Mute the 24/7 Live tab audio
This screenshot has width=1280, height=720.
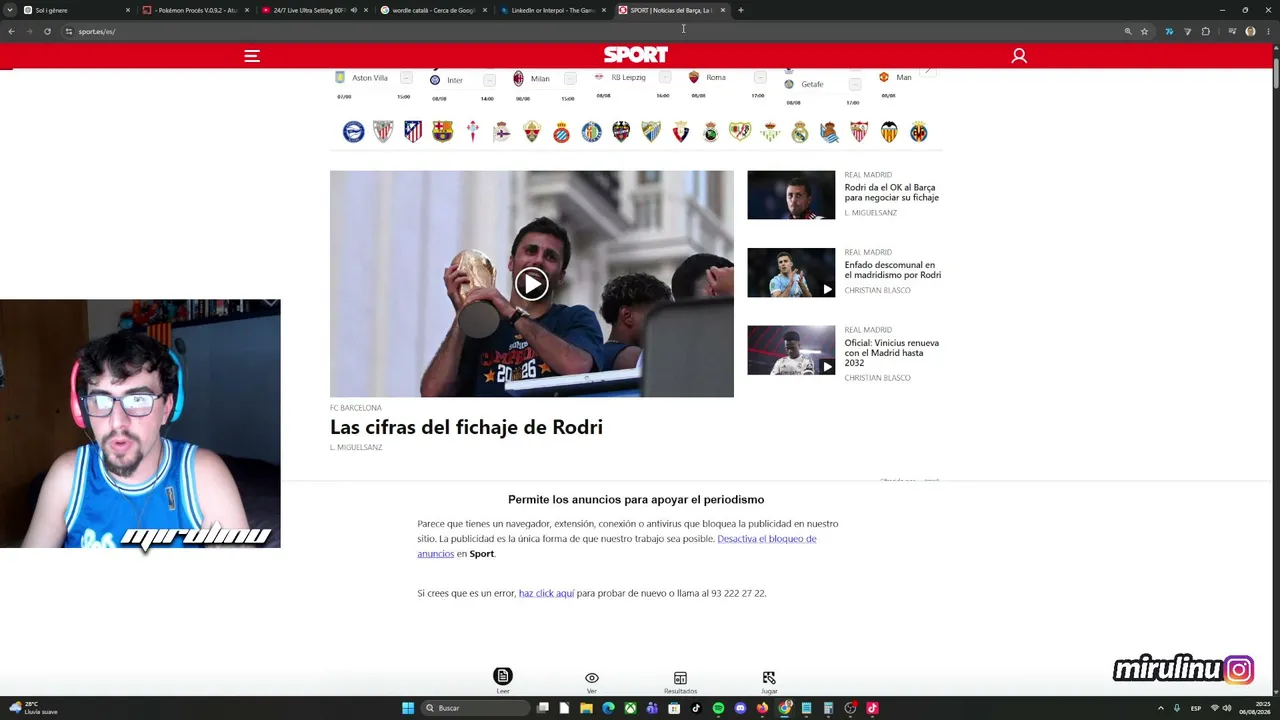(x=353, y=10)
